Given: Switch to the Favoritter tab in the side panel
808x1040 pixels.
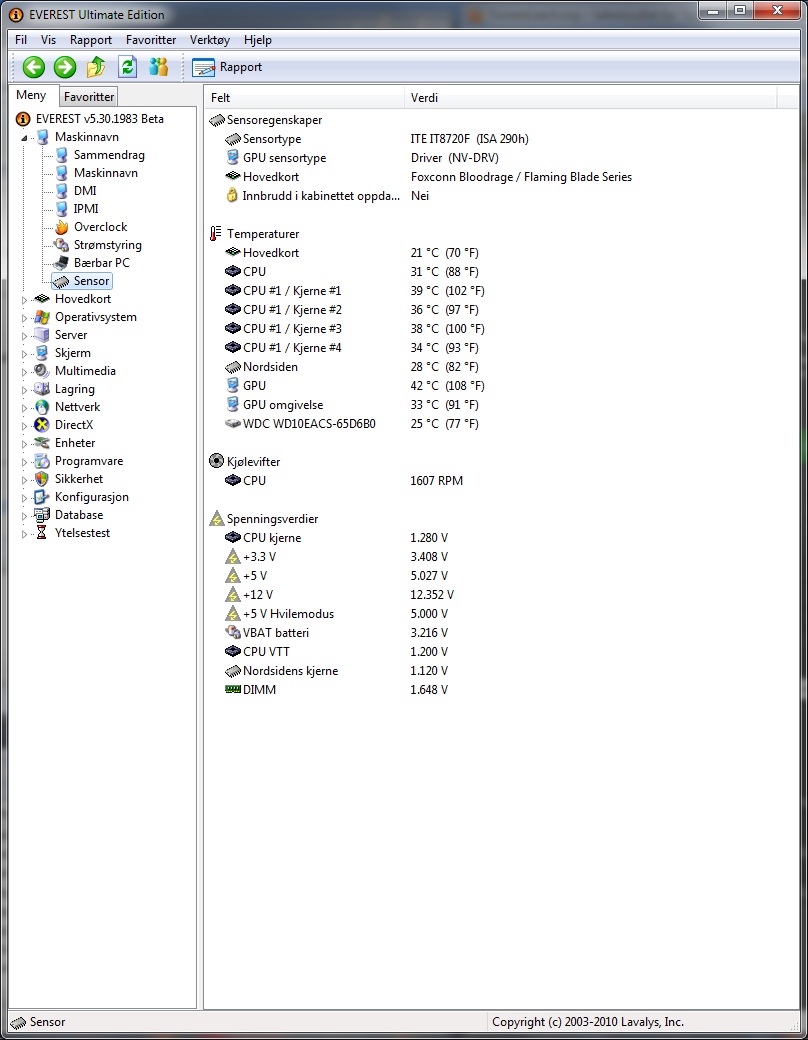Looking at the screenshot, I should point(89,97).
